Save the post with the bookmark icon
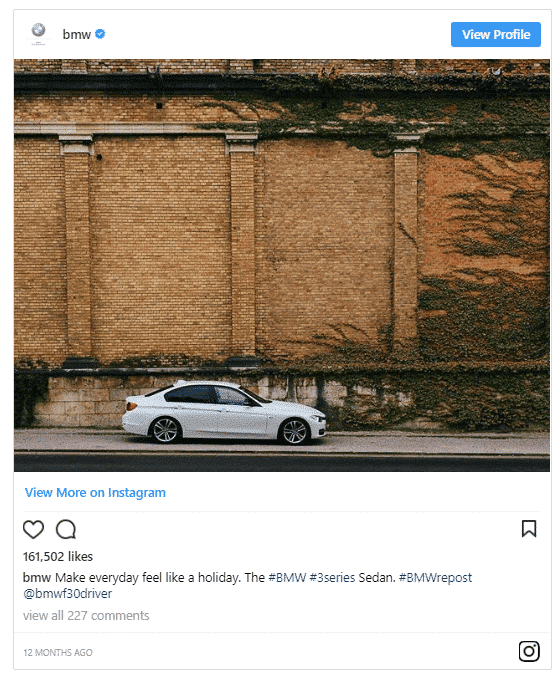559x676 pixels. point(529,529)
